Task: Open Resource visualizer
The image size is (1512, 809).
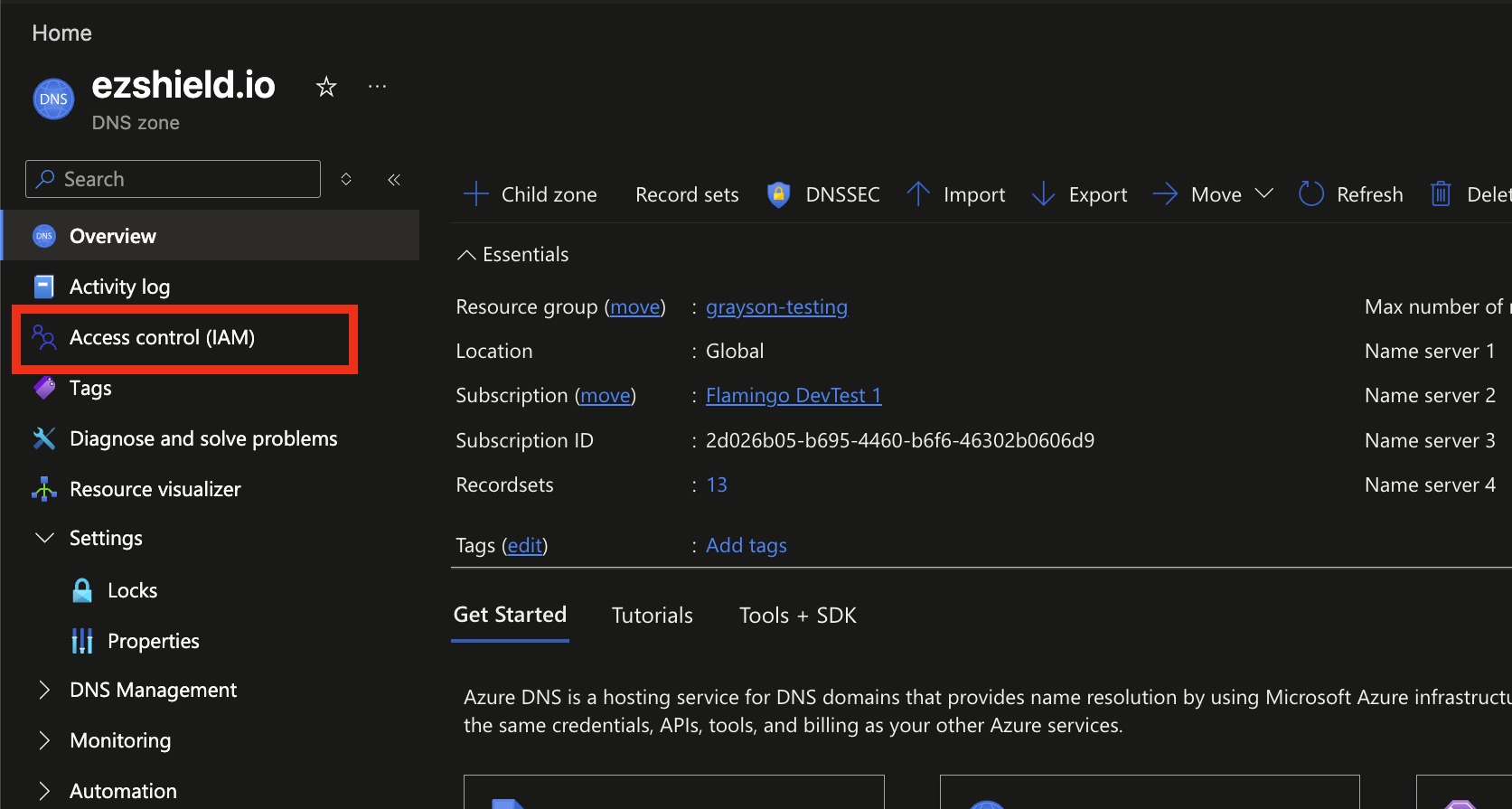Action: 155,489
